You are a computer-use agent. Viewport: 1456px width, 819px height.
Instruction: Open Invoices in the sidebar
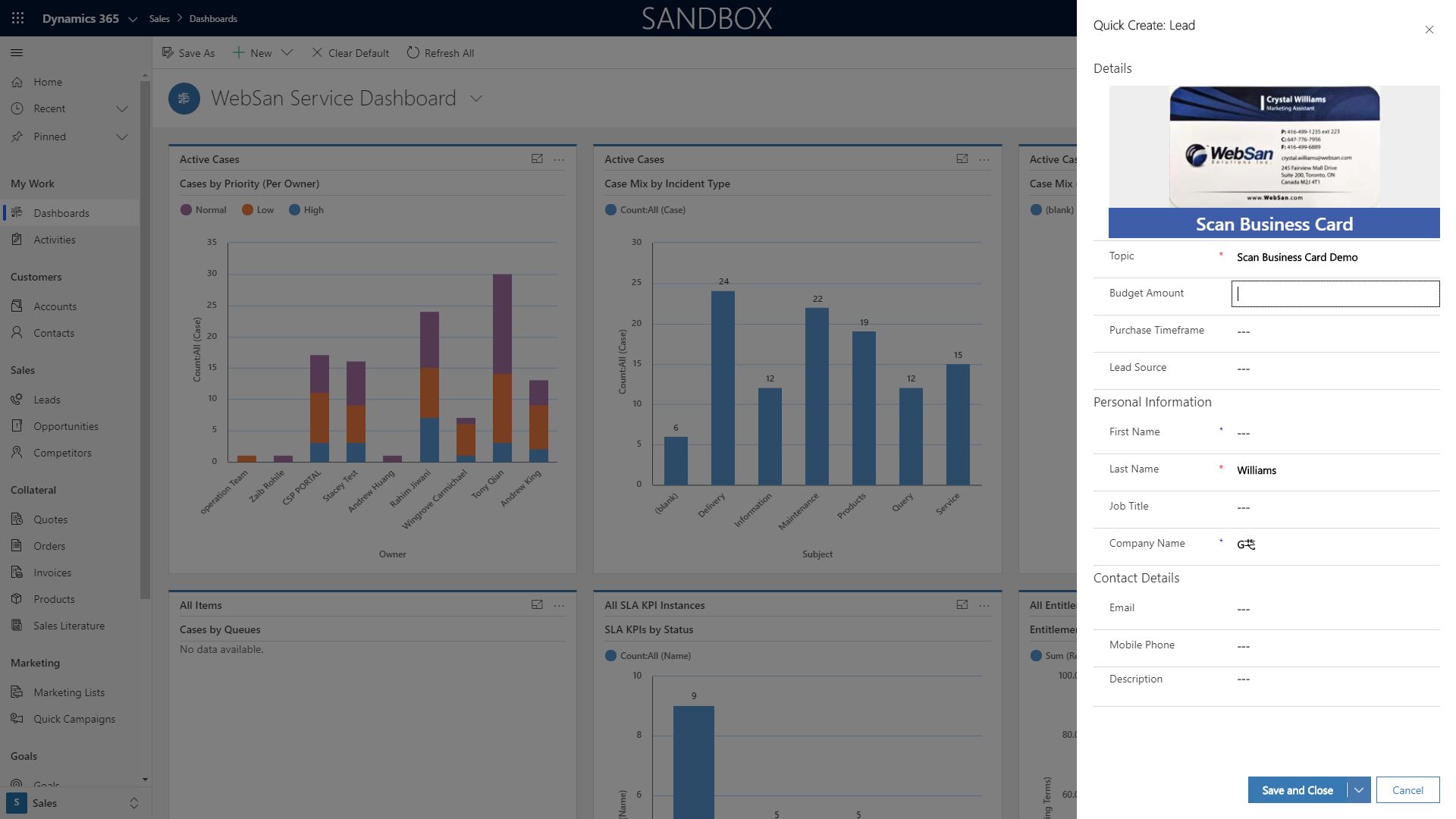(x=70, y=573)
